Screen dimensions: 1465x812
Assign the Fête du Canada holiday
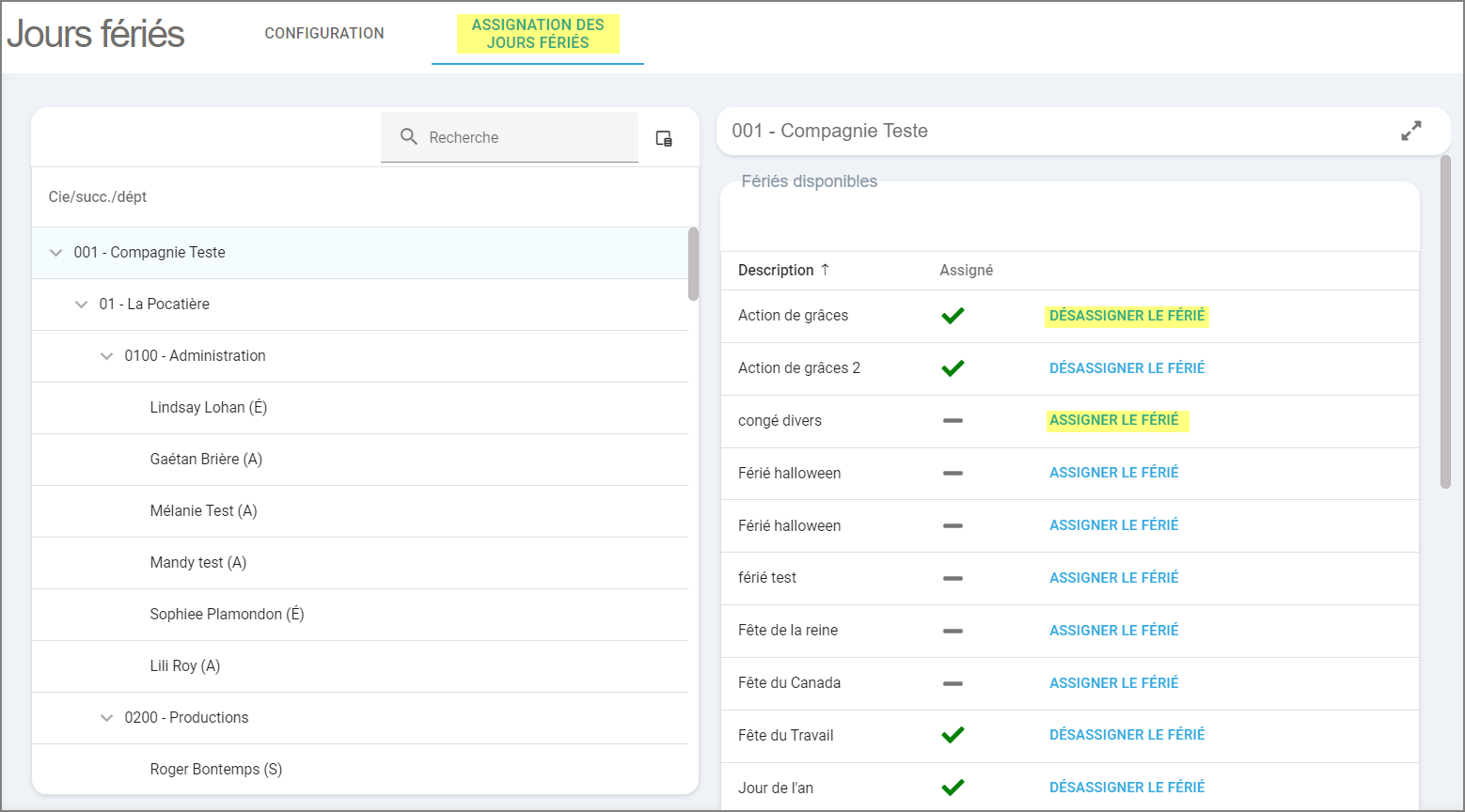[x=1113, y=683]
